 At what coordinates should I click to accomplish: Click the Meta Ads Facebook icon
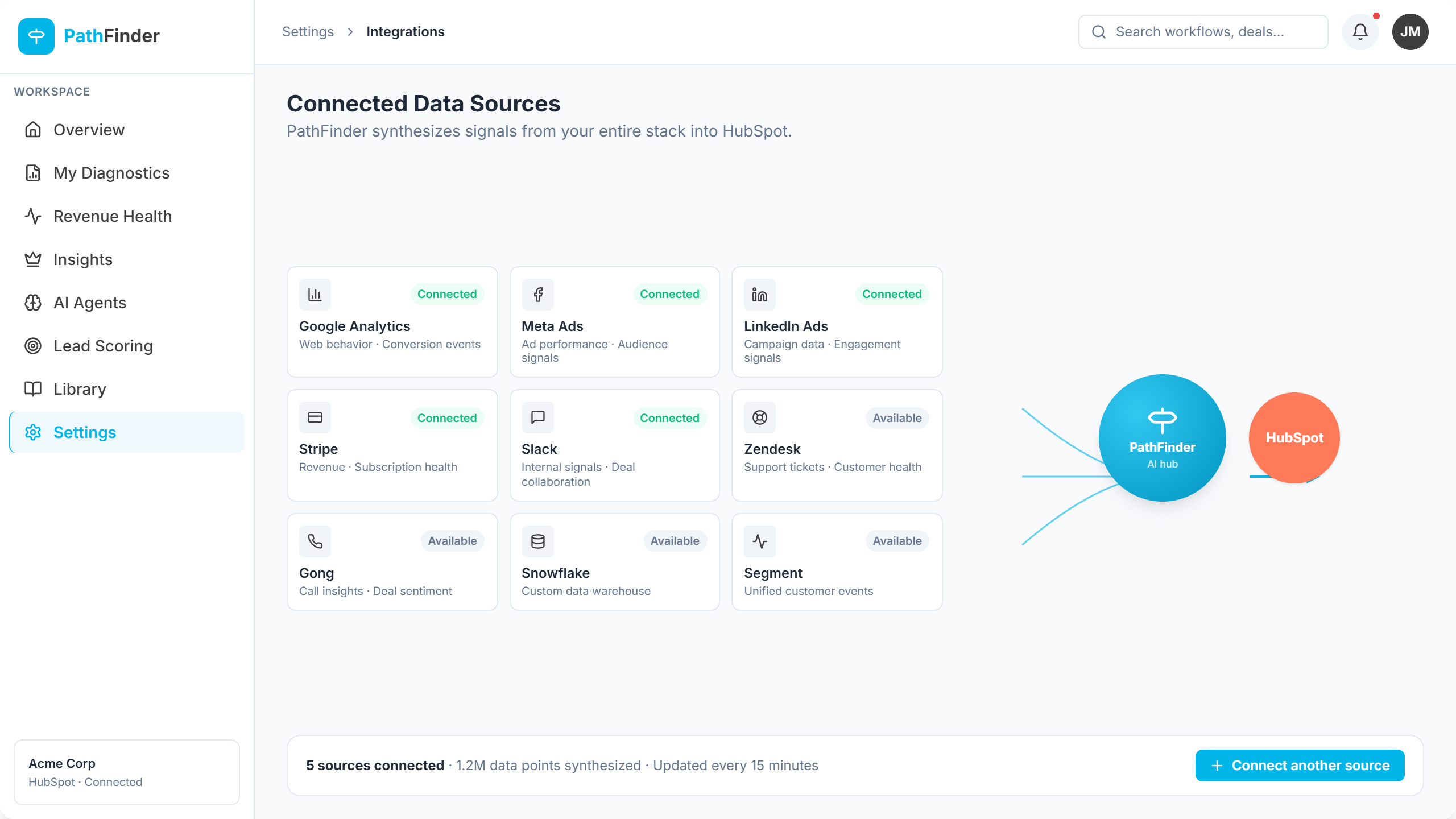tap(537, 295)
